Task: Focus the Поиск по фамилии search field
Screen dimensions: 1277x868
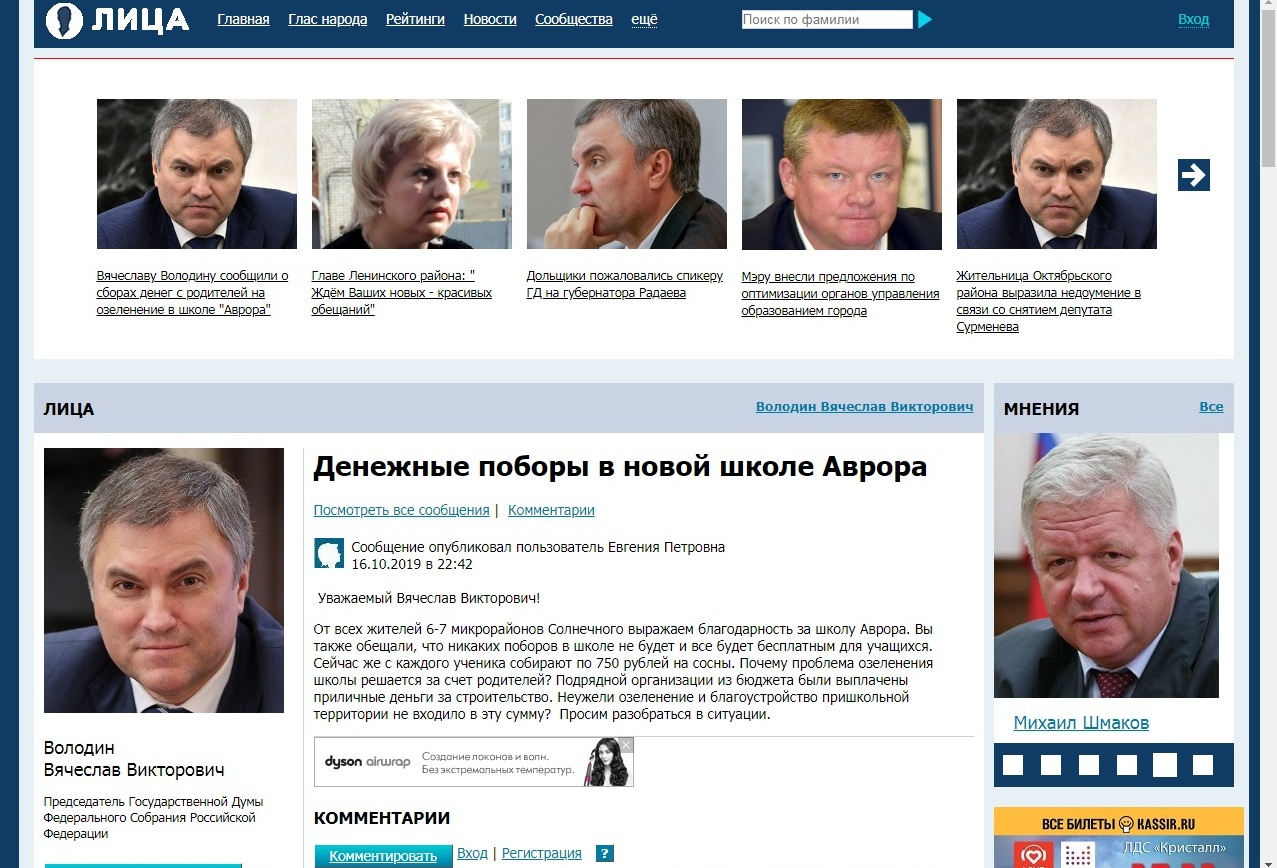Action: click(x=827, y=19)
